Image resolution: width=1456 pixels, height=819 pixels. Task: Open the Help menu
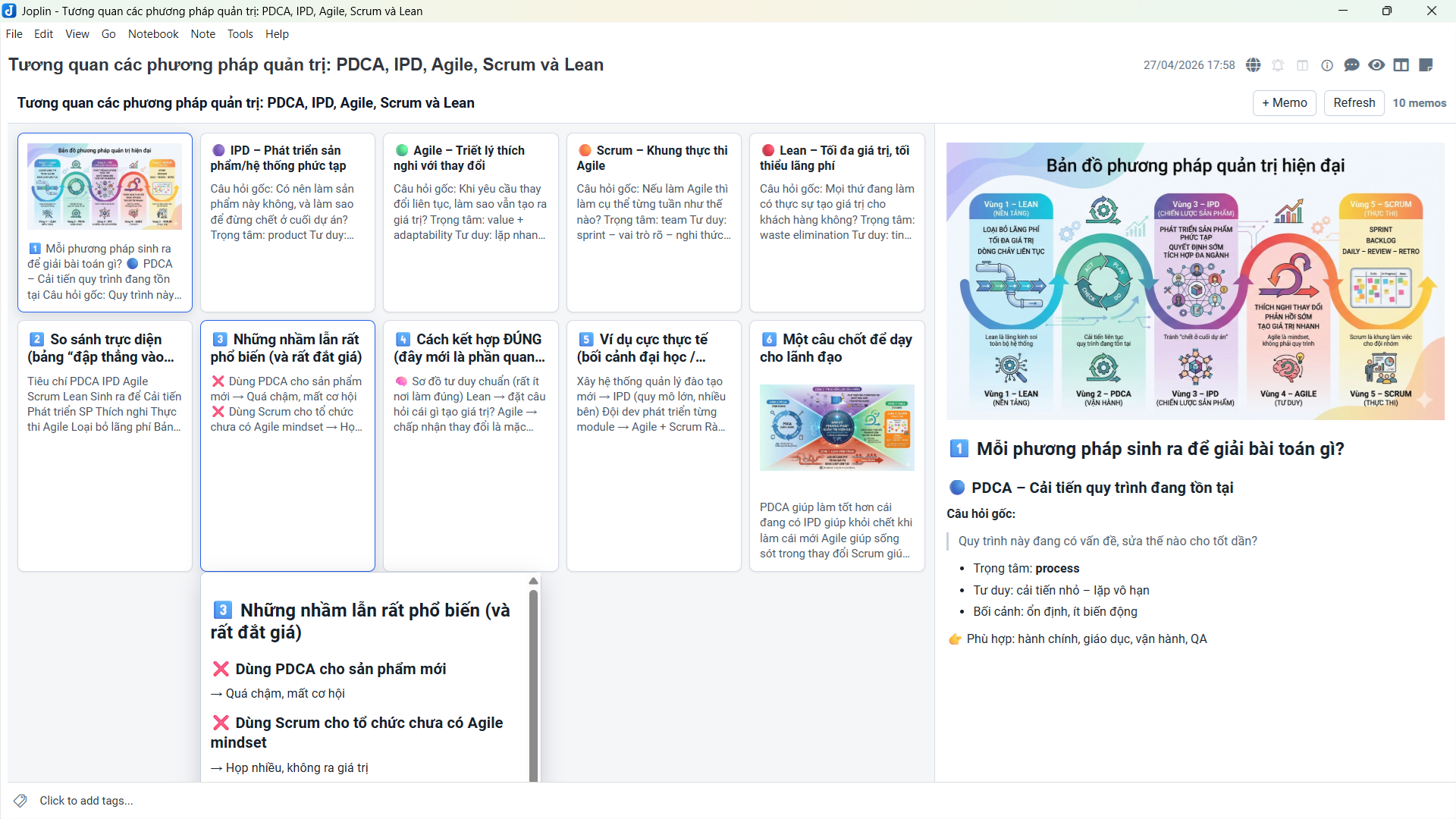(277, 34)
